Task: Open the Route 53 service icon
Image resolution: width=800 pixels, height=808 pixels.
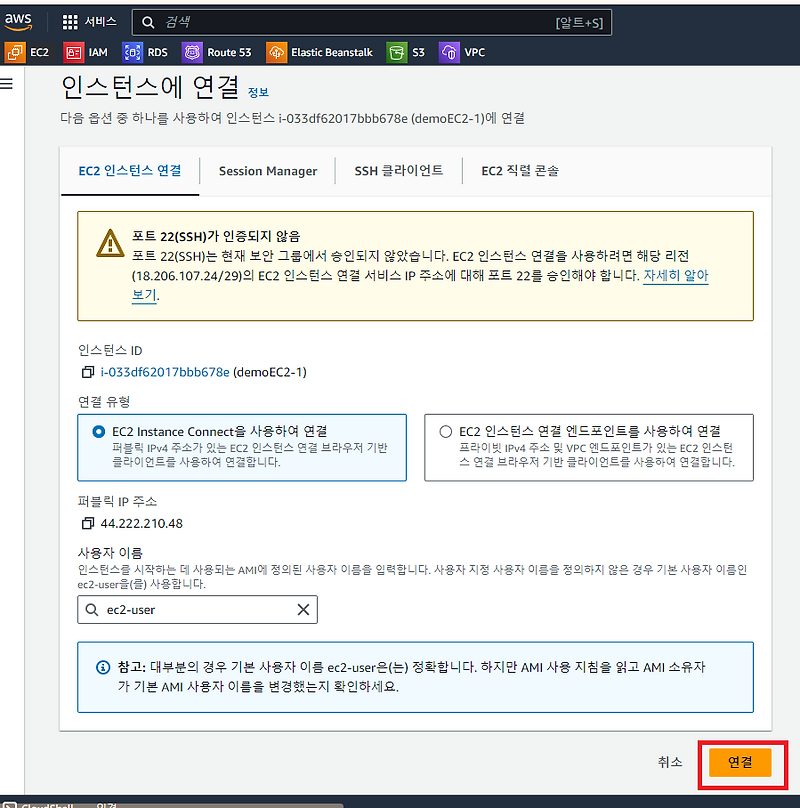Action: 192,51
